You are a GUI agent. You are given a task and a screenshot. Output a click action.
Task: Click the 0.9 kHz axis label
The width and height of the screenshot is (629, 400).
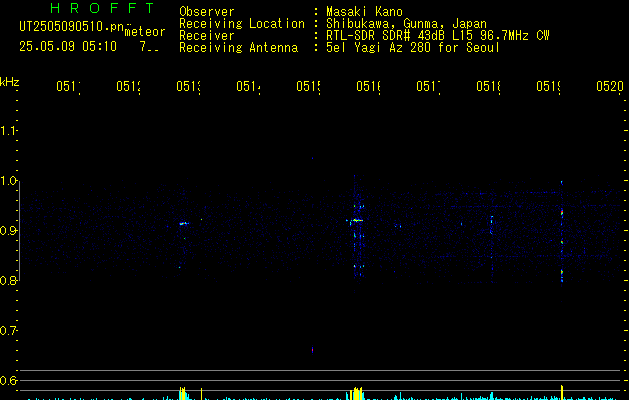(x=8, y=230)
